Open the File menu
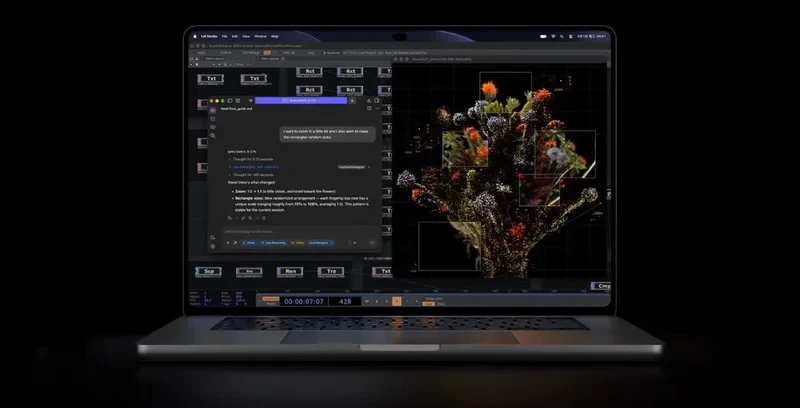The width and height of the screenshot is (800, 408). coord(224,36)
